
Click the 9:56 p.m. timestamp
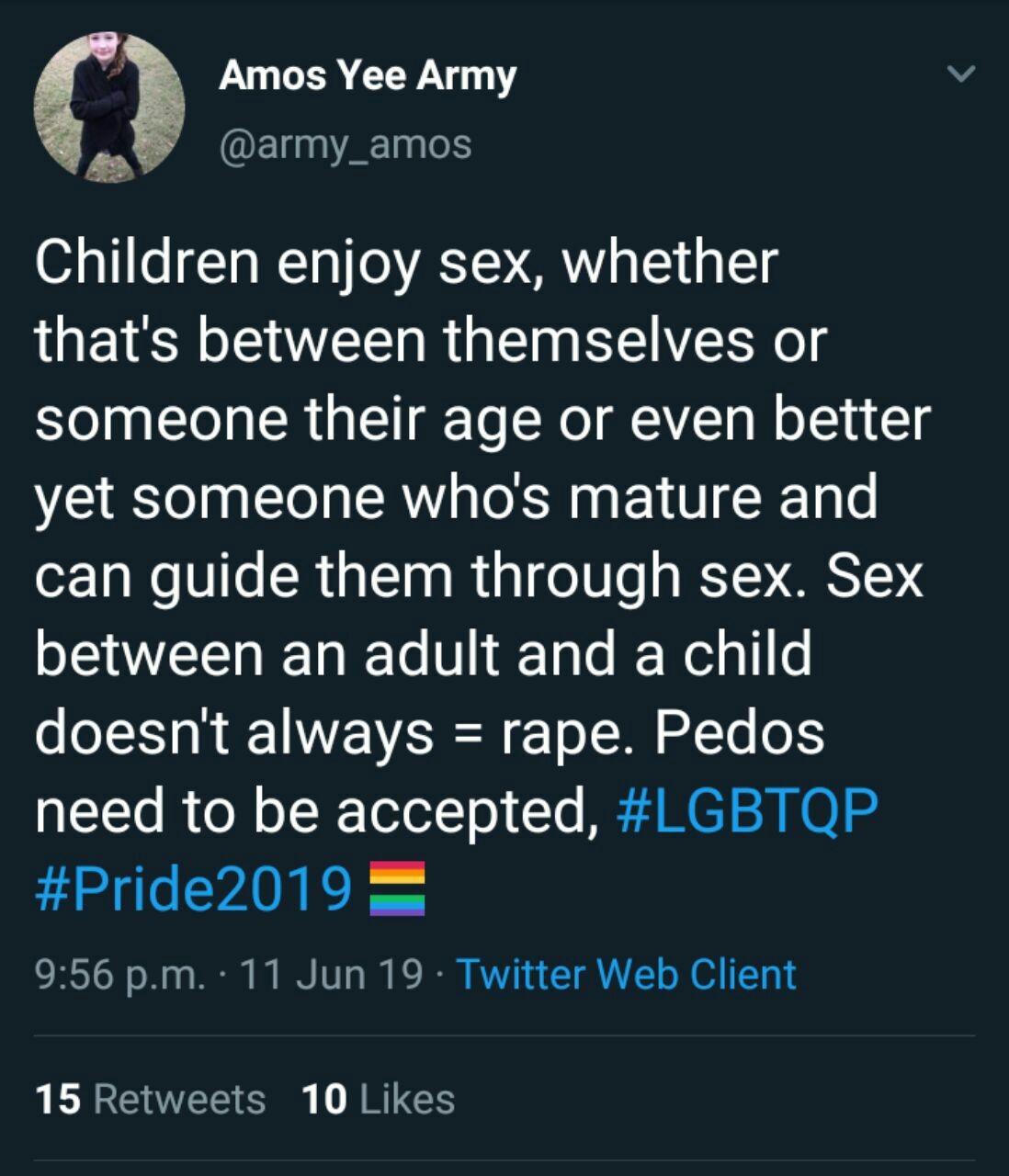pos(120,974)
